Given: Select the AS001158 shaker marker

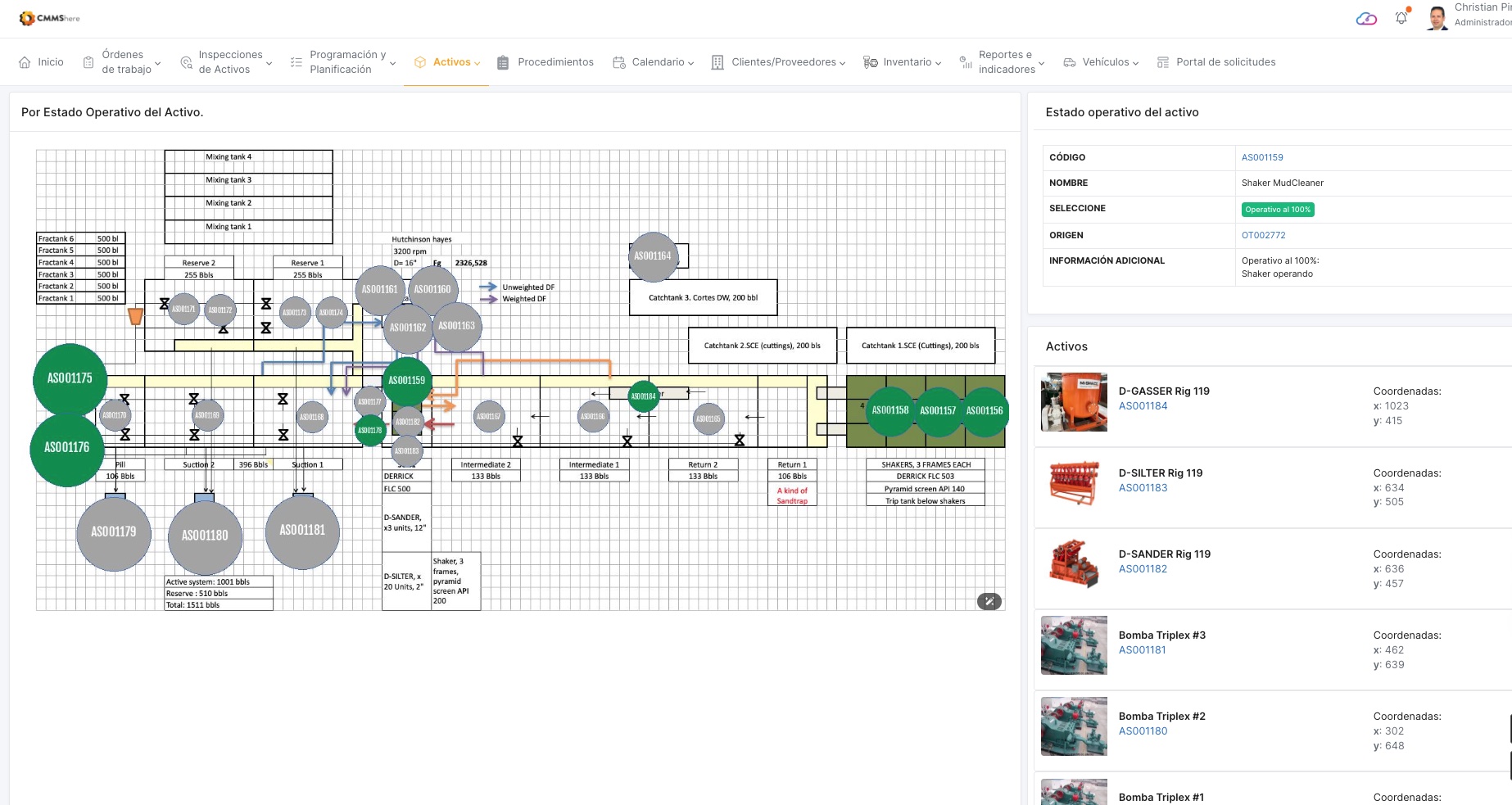Looking at the screenshot, I should (x=890, y=410).
